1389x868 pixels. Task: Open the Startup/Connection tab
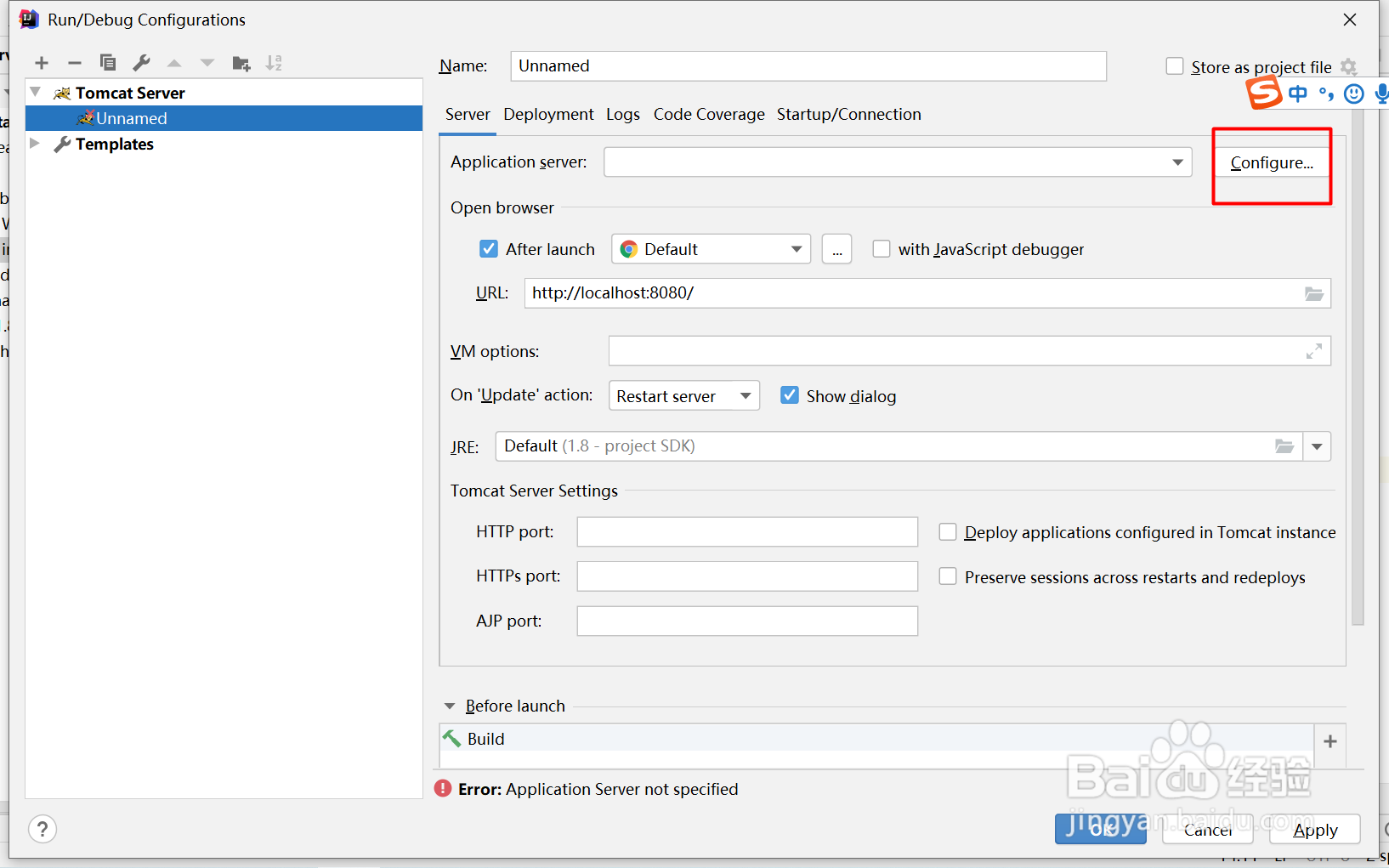849,114
